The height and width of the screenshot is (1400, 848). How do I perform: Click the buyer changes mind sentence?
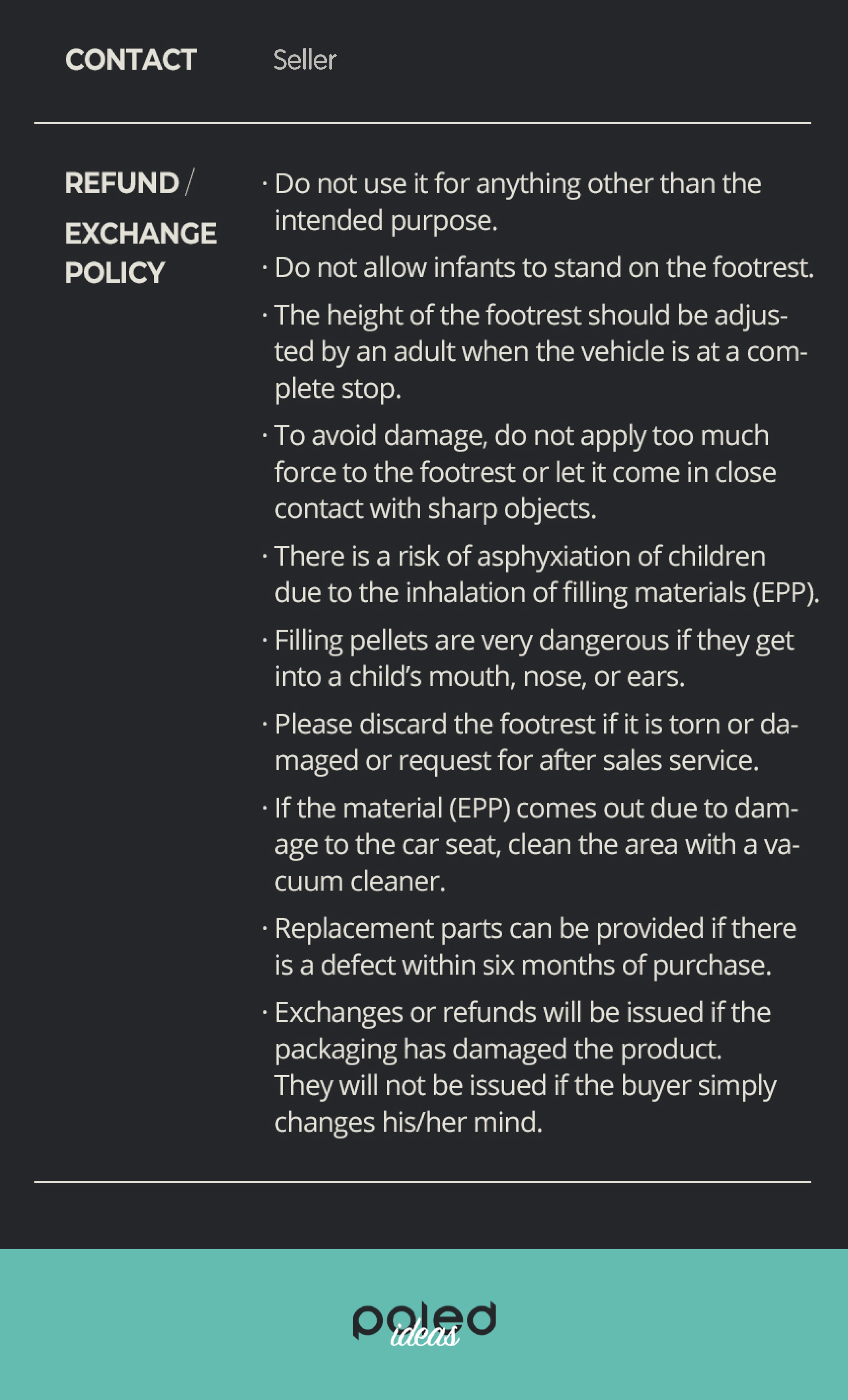click(525, 1104)
